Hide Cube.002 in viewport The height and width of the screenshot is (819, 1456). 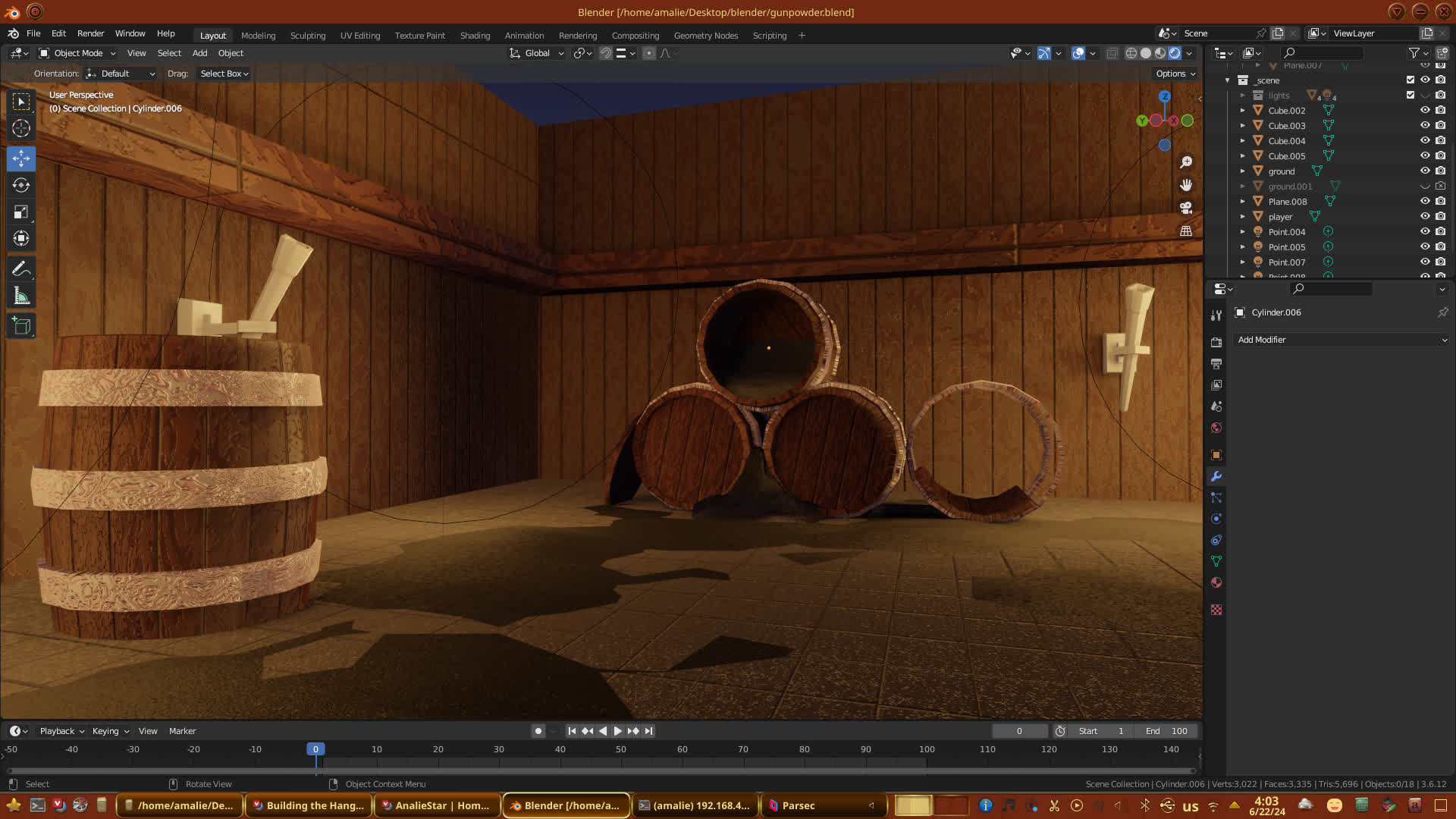tap(1425, 111)
